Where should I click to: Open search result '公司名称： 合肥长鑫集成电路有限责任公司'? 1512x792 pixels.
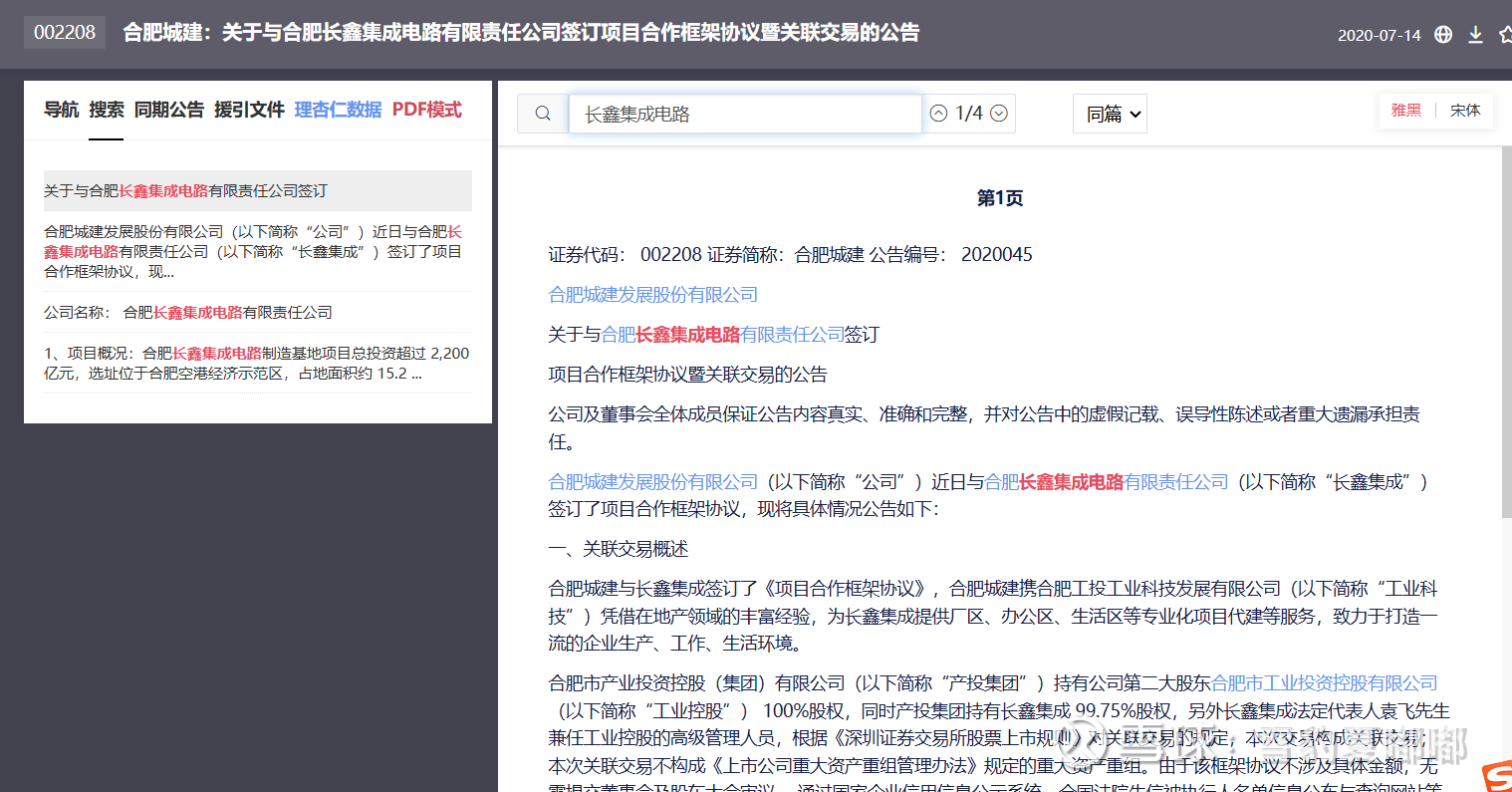tap(258, 312)
